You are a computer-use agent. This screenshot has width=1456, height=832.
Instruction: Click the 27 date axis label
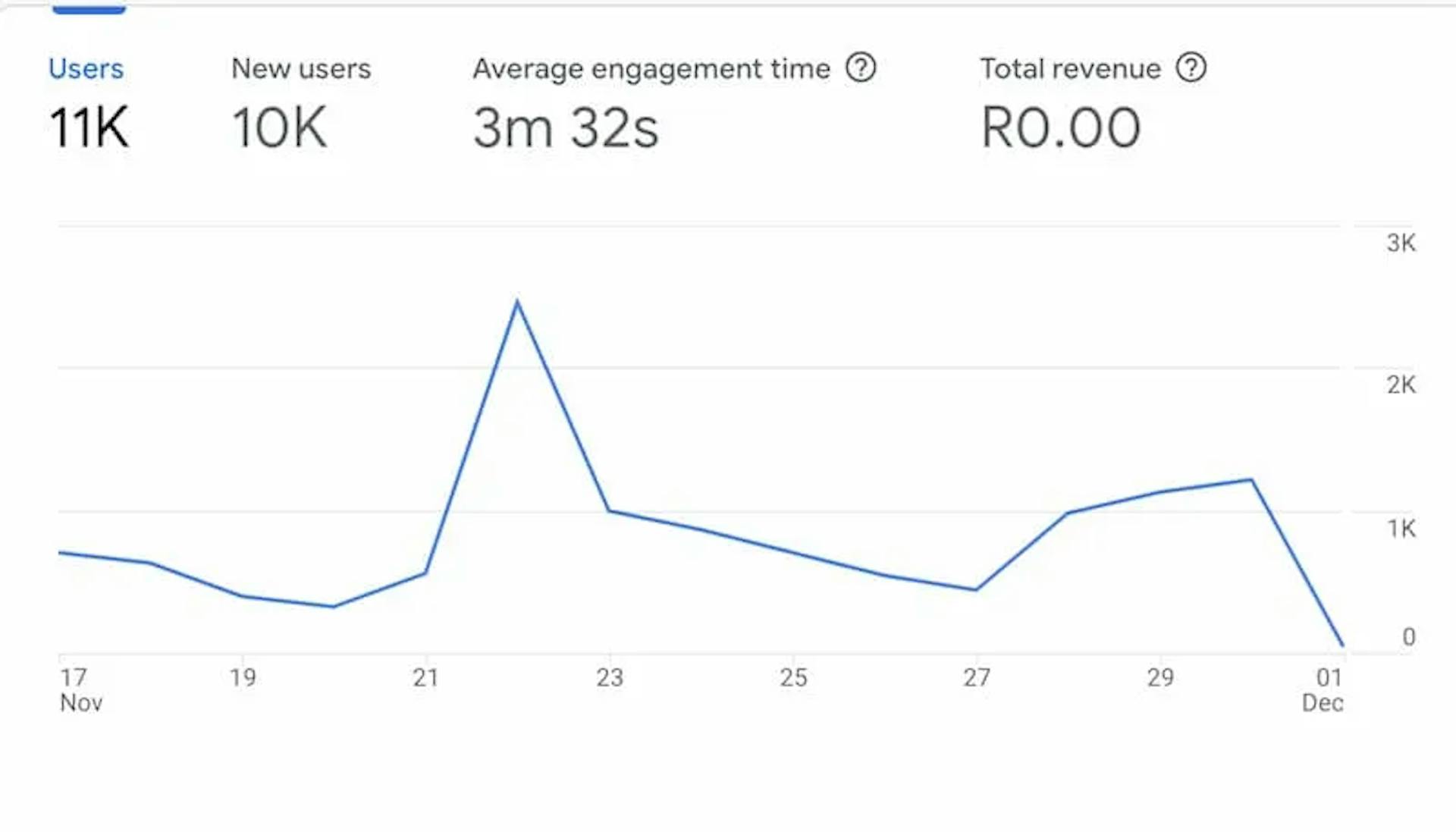(x=977, y=677)
